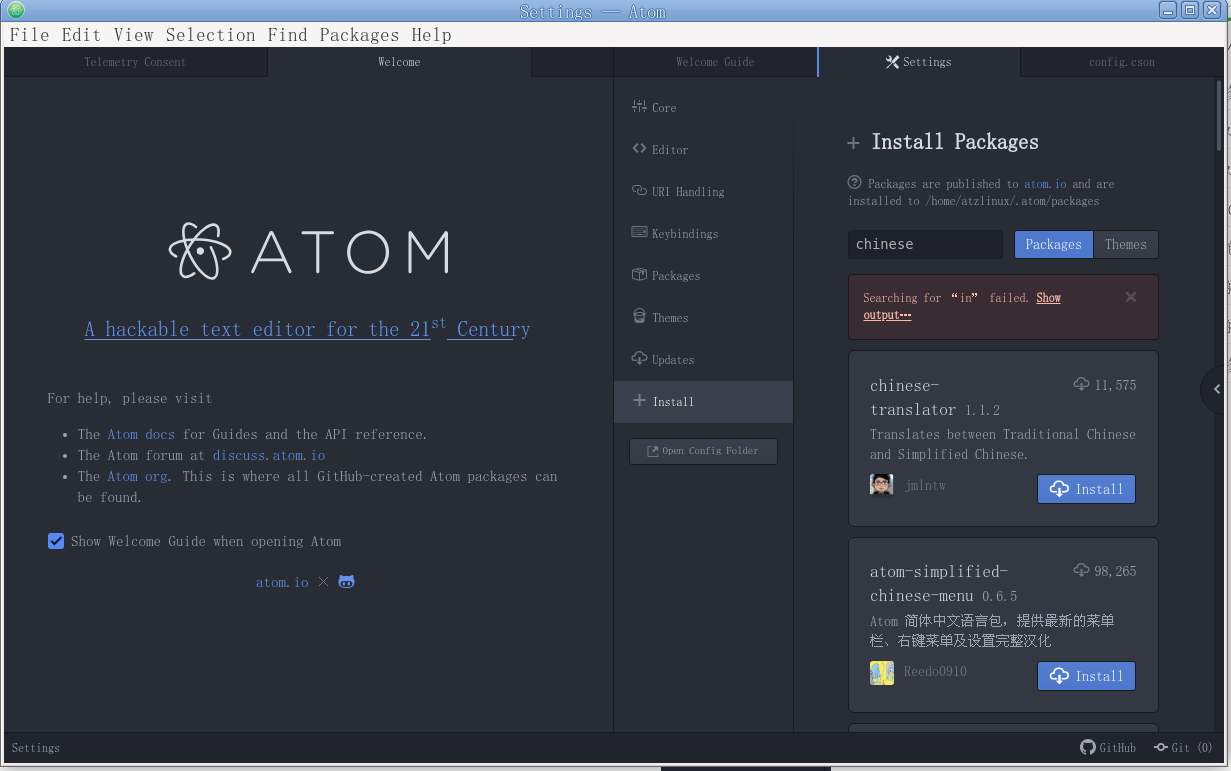Open the window menu icon in title bar
Screen dimensions: 1231x771
pyautogui.click(x=16, y=11)
